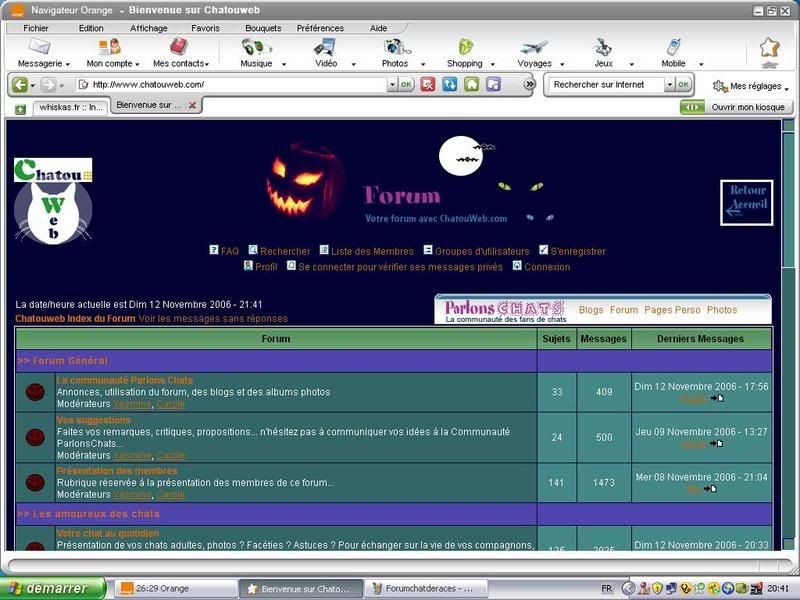
Task: Open the Préférences menu
Action: 320,28
